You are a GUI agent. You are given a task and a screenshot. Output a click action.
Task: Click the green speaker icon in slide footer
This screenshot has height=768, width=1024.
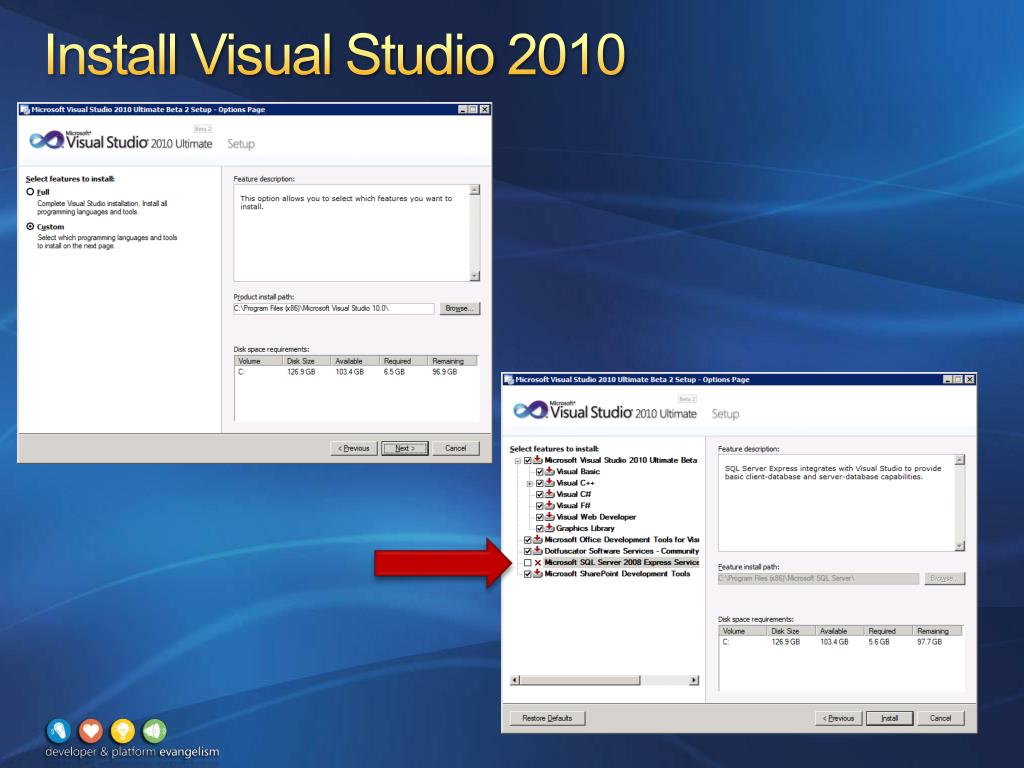(x=154, y=731)
